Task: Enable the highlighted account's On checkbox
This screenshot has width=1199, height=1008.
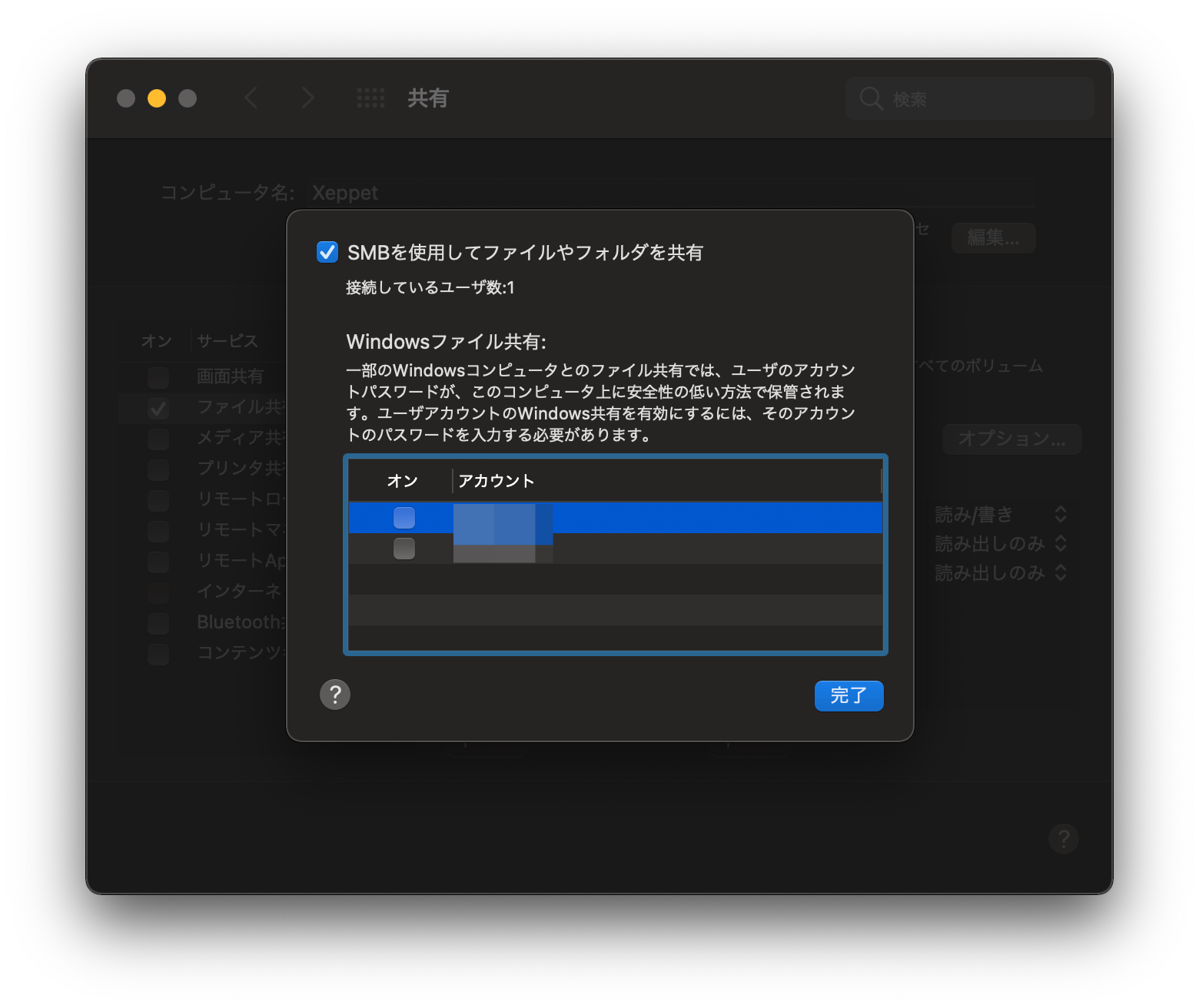Action: tap(404, 518)
